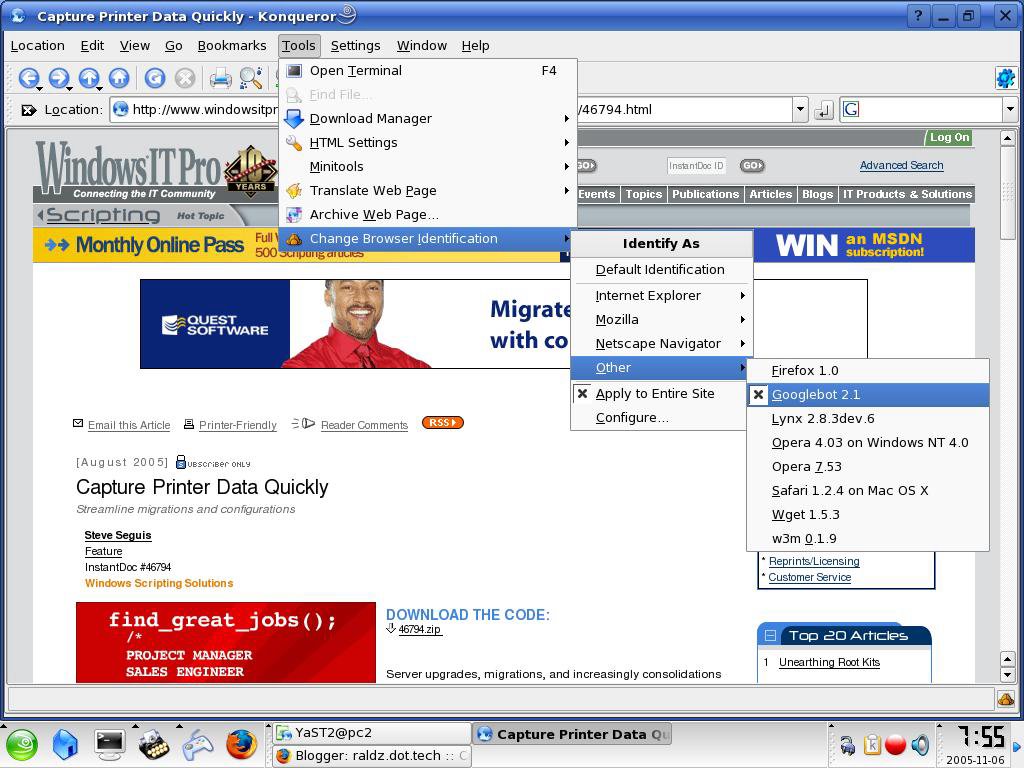Image resolution: width=1024 pixels, height=768 pixels.
Task: Click the typewriter icon in the panel
Action: point(153,744)
